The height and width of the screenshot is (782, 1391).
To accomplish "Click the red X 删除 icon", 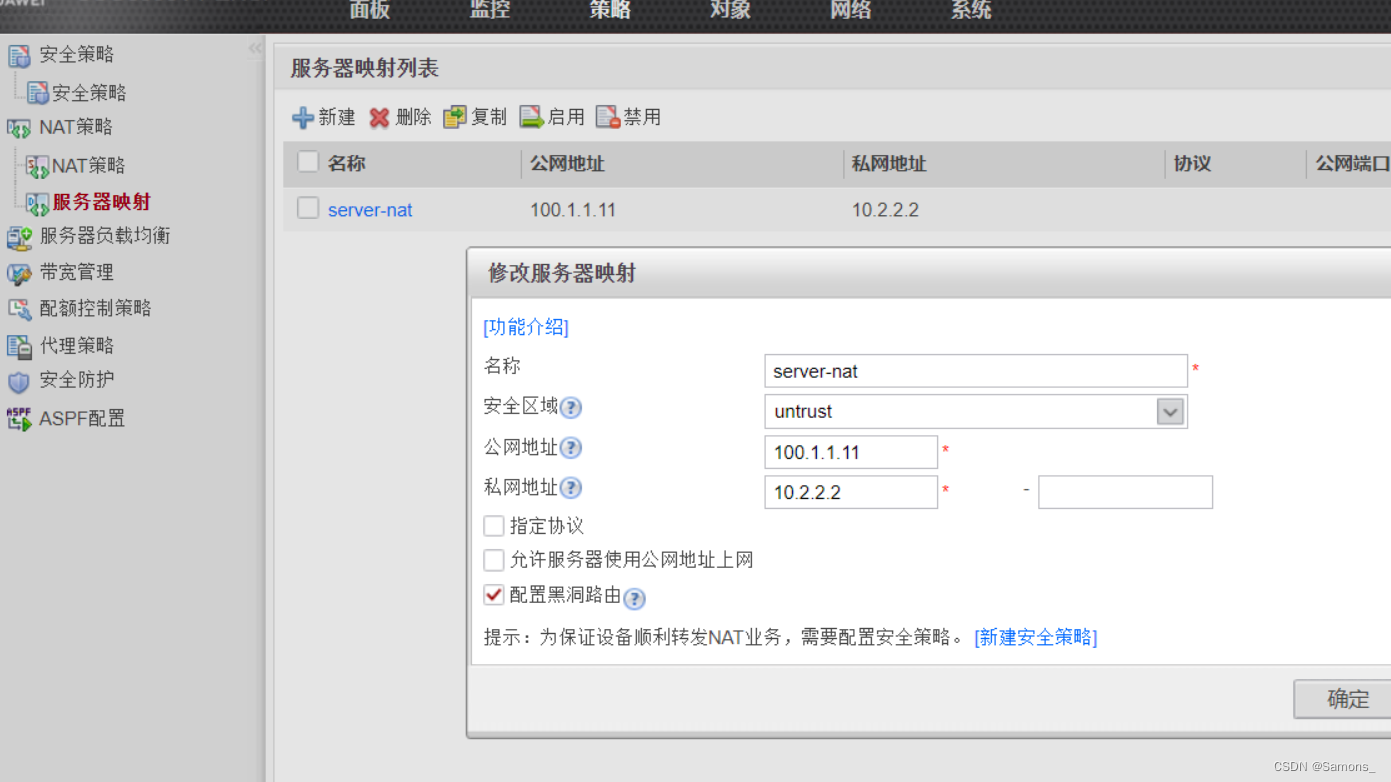I will pyautogui.click(x=379, y=118).
